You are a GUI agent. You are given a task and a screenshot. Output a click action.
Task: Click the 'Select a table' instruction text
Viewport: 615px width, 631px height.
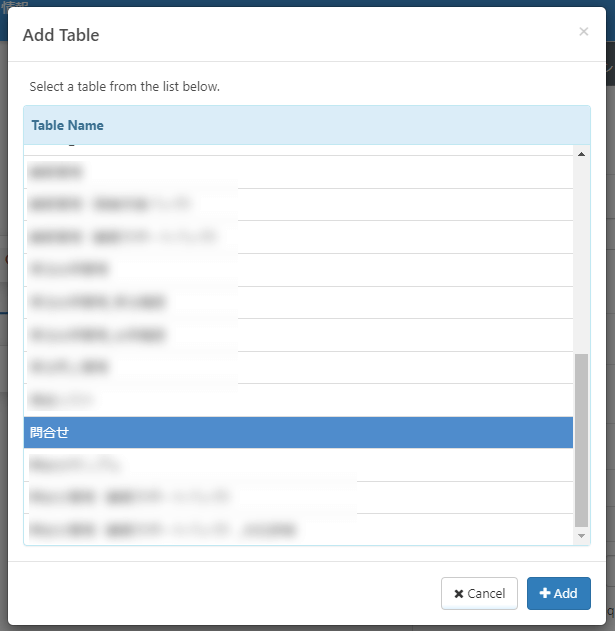(124, 87)
